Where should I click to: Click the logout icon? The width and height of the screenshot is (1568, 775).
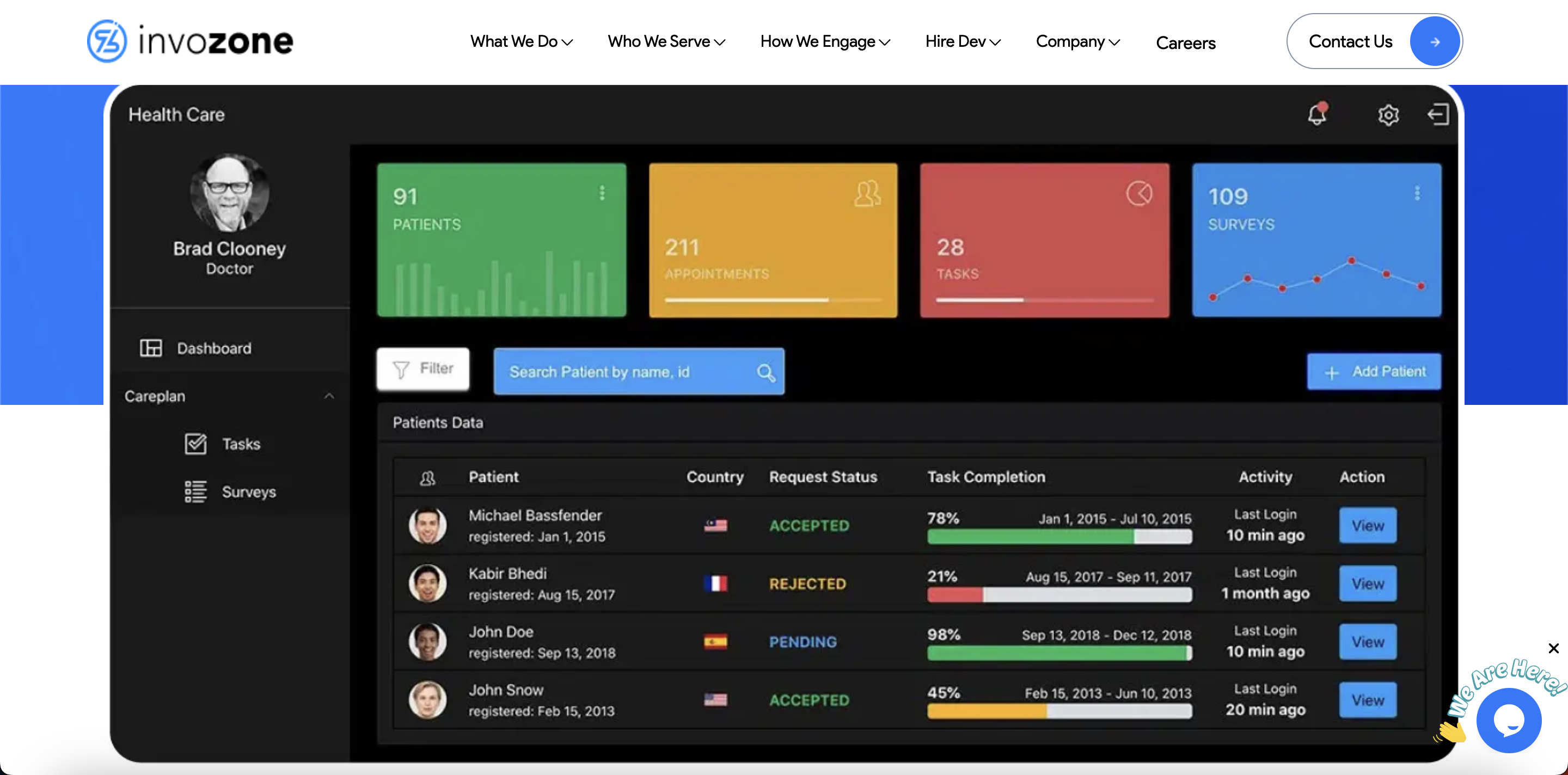(x=1438, y=114)
